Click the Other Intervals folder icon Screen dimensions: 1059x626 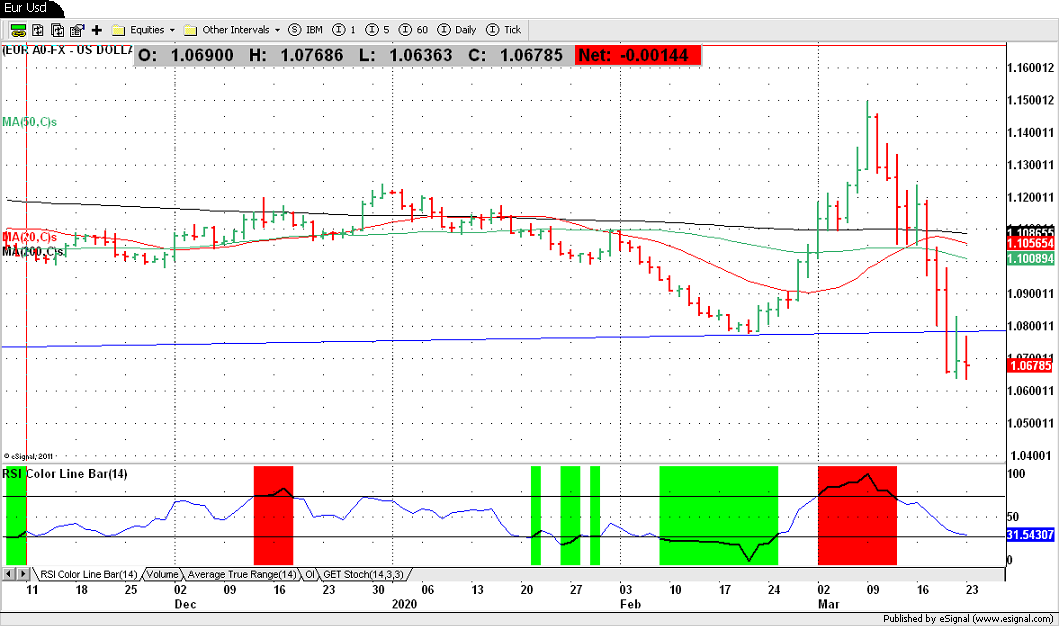point(190,30)
